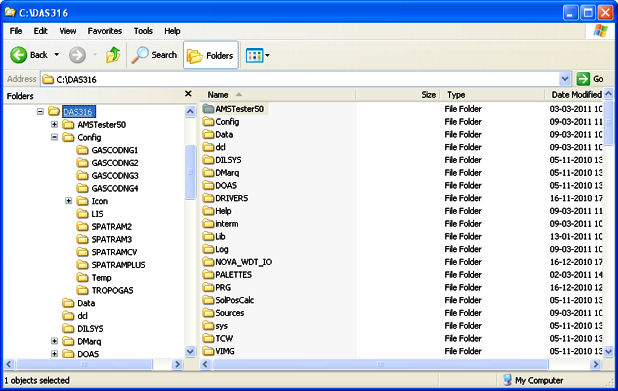
Task: Open the Favorites menu
Action: click(x=104, y=31)
